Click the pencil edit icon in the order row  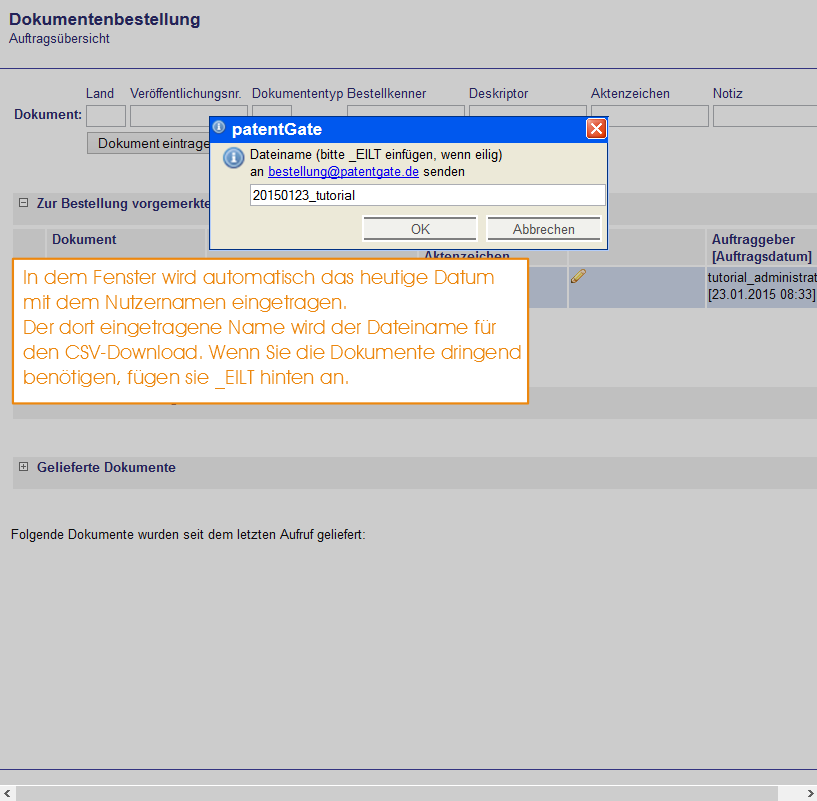[x=578, y=276]
